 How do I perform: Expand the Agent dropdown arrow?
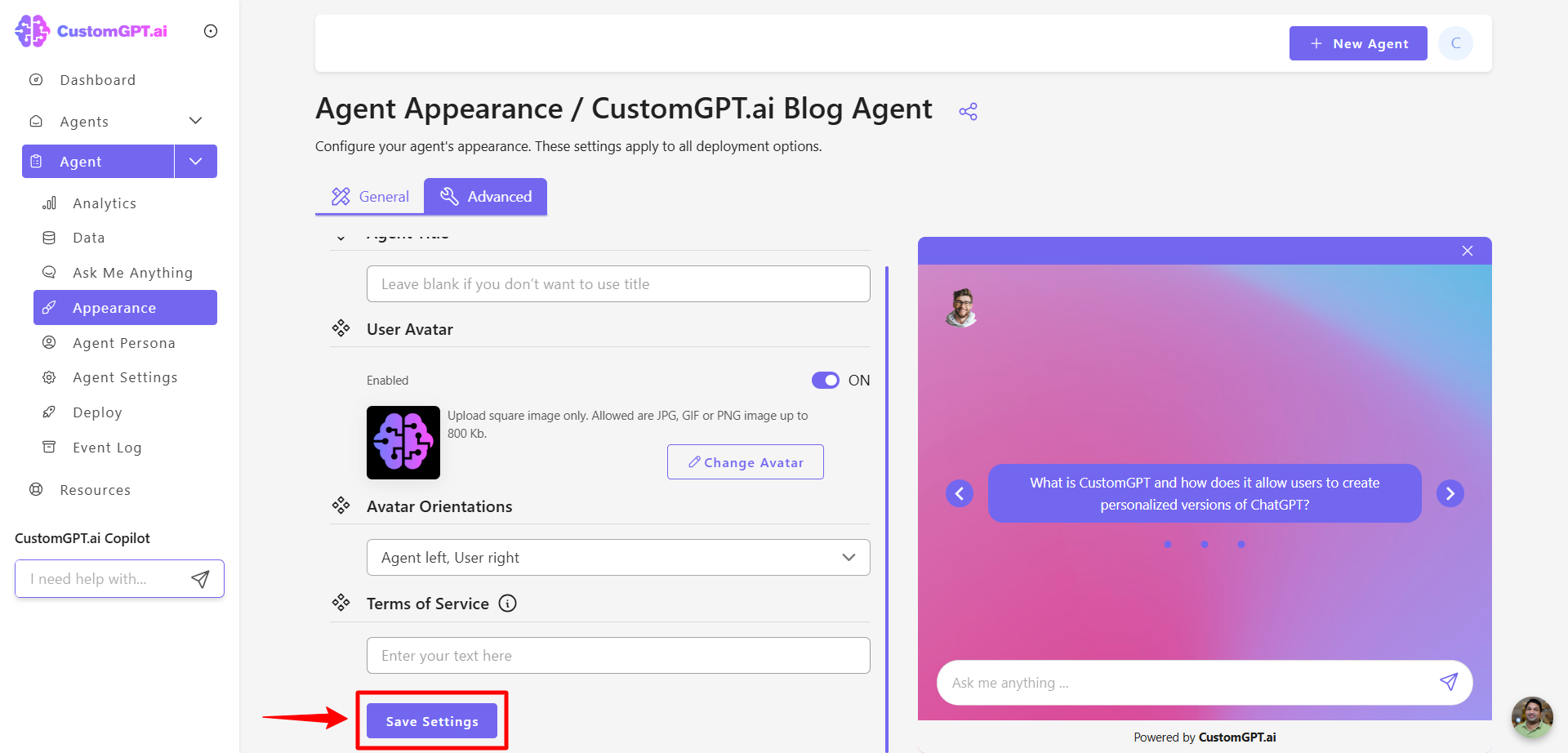click(196, 161)
